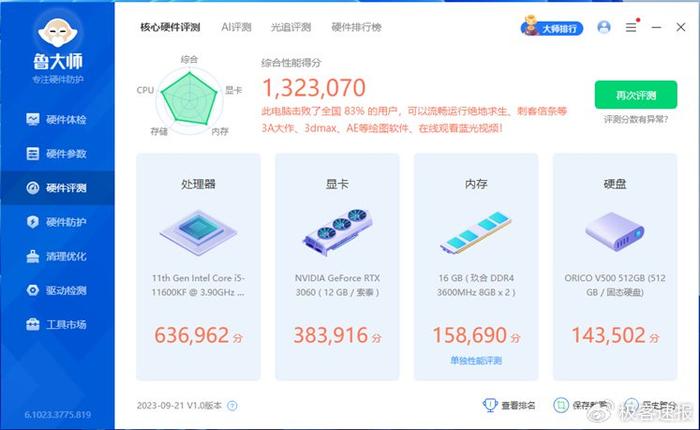The width and height of the screenshot is (700, 430).
Task: Minimize the 鲁大师 window
Action: (656, 27)
